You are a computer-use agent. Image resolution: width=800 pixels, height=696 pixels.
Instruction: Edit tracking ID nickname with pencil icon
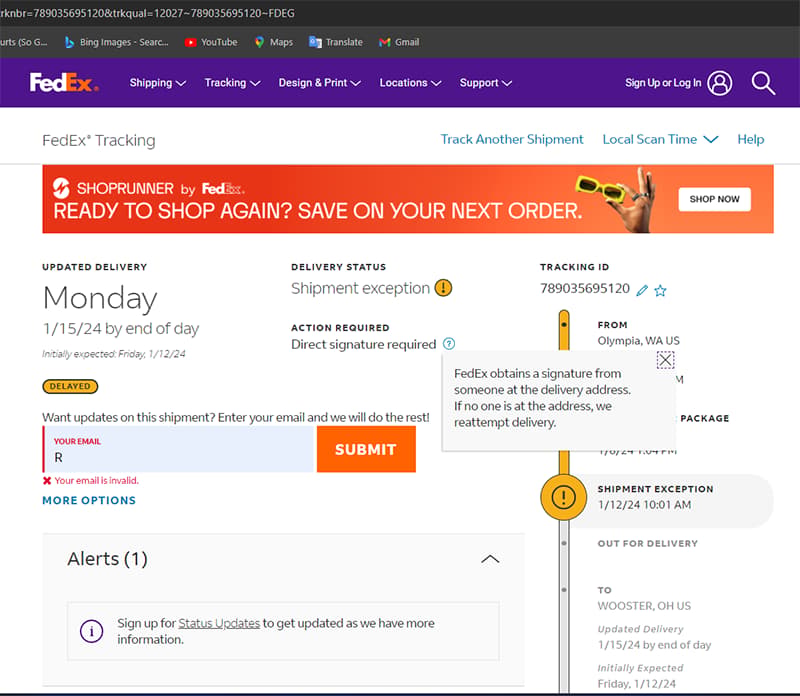tap(642, 290)
